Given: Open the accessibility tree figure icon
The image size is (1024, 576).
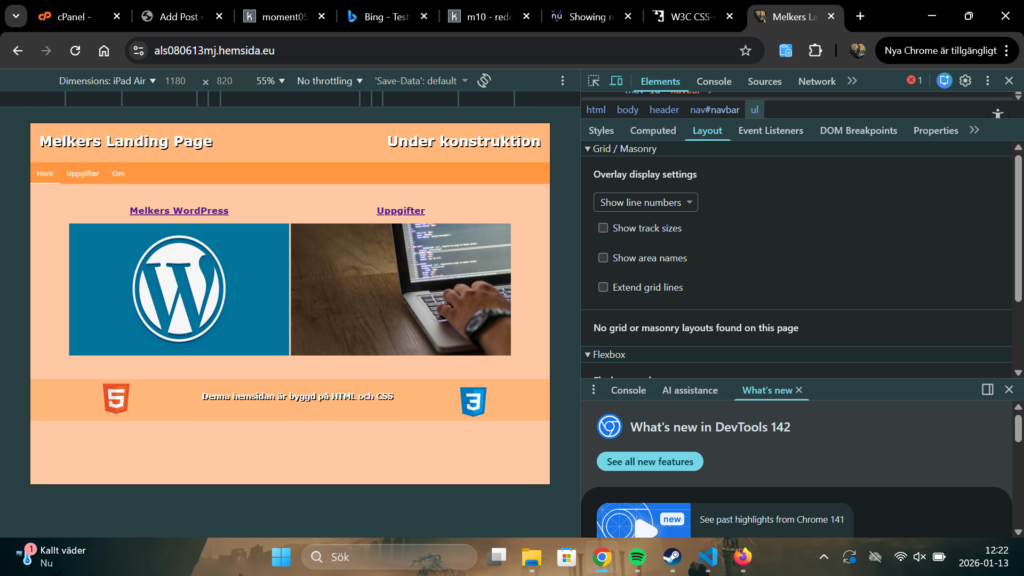Looking at the screenshot, I should [997, 114].
